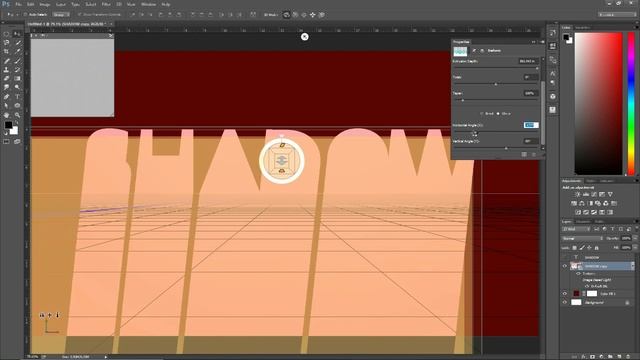Image resolution: width=640 pixels, height=360 pixels.
Task: Select the Crop tool
Action: pyautogui.click(x=7, y=51)
